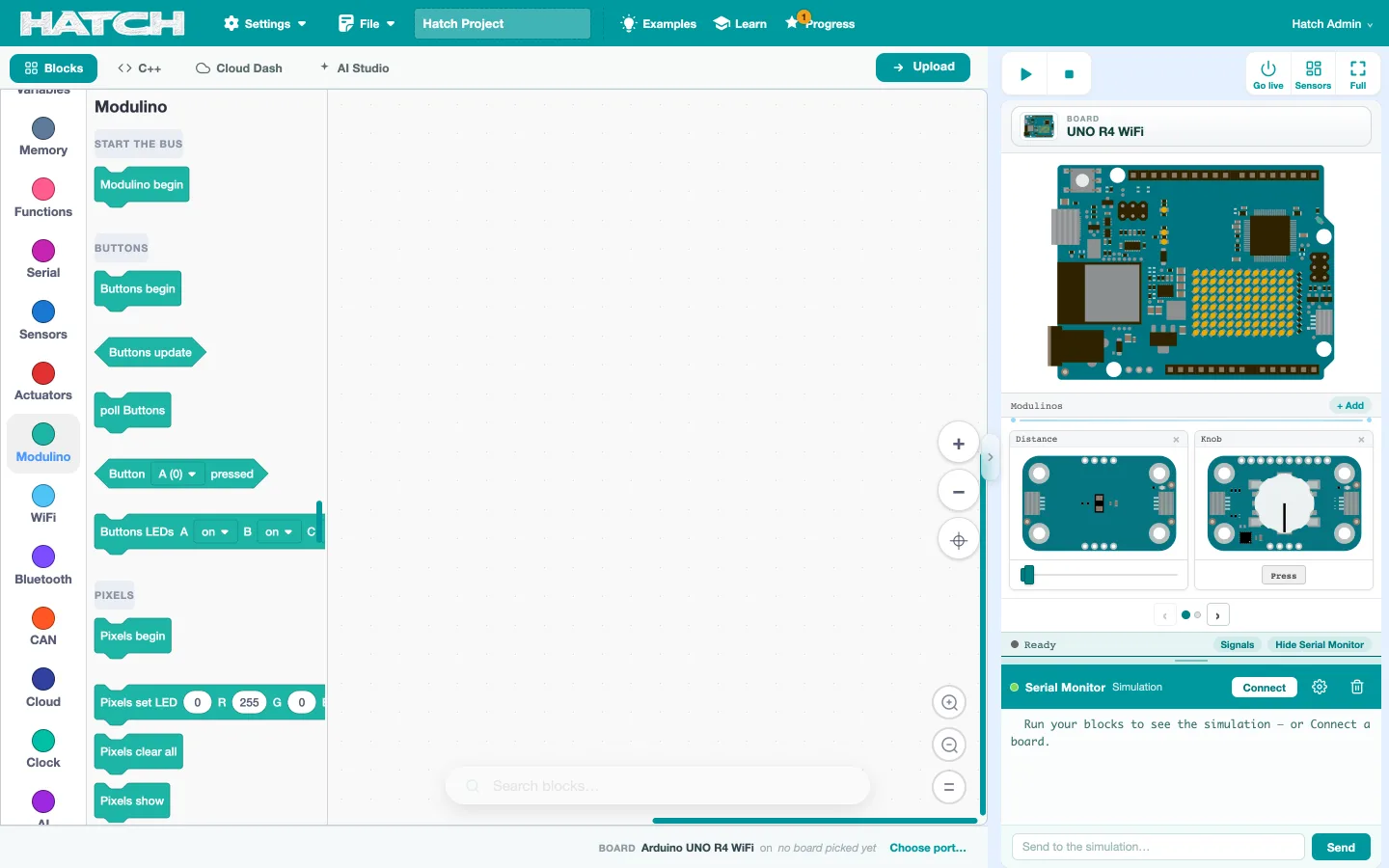Click the Knob rotary dial

pyautogui.click(x=1284, y=503)
